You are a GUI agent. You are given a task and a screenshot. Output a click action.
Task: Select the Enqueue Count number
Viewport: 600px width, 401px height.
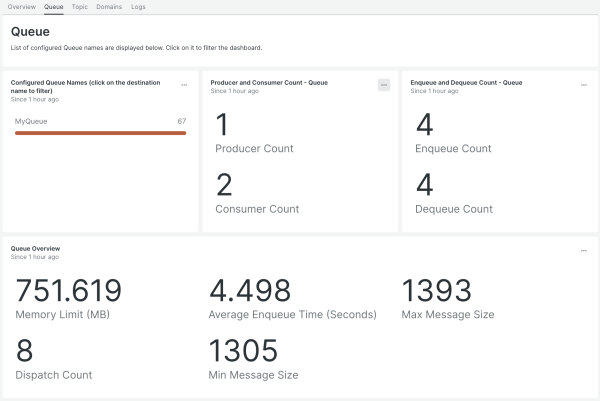424,125
